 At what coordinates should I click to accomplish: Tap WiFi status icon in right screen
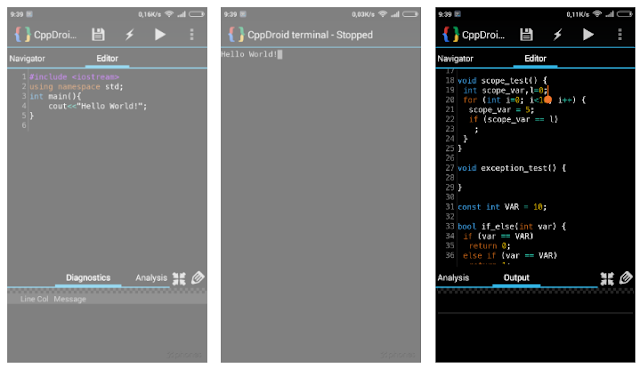pyautogui.click(x=597, y=14)
